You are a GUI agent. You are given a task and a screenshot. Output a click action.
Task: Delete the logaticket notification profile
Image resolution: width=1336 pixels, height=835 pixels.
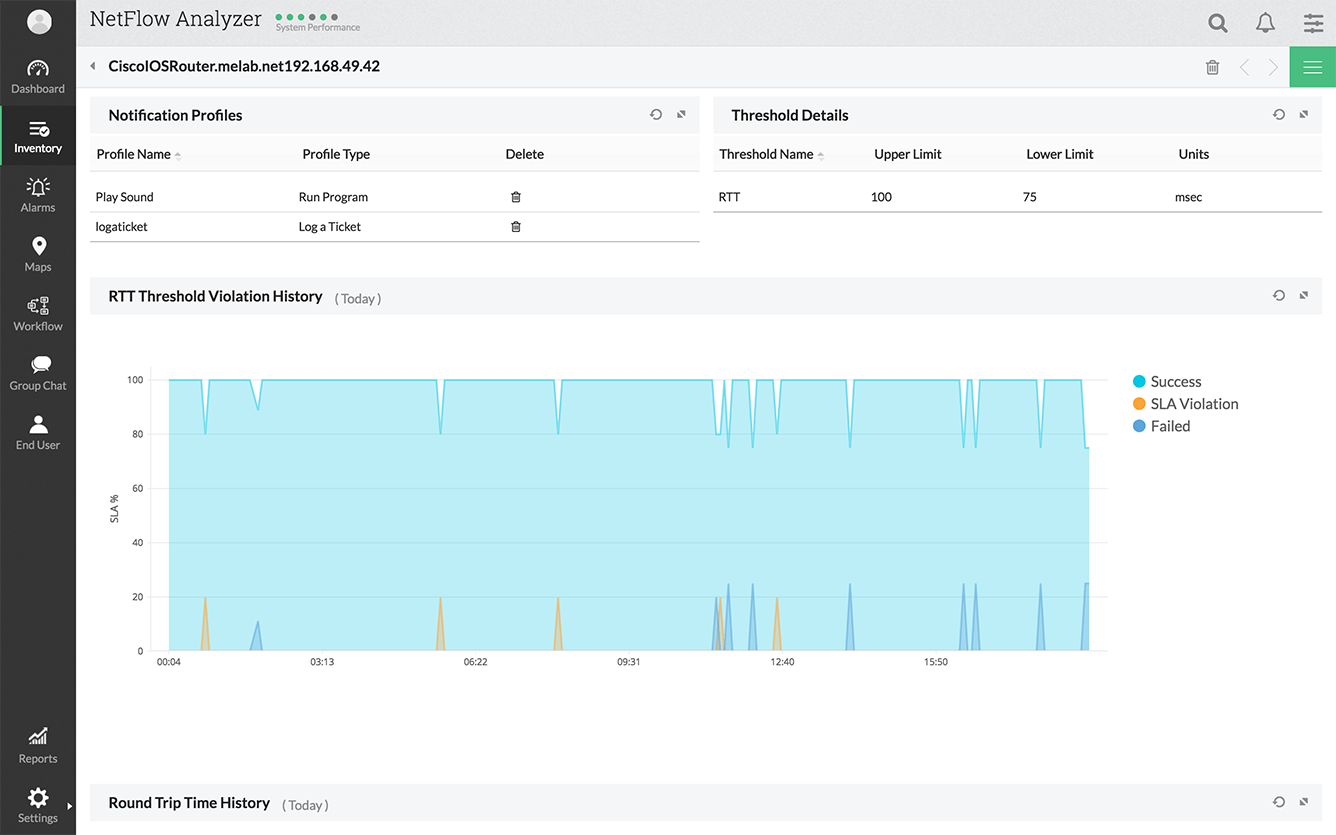coord(516,227)
